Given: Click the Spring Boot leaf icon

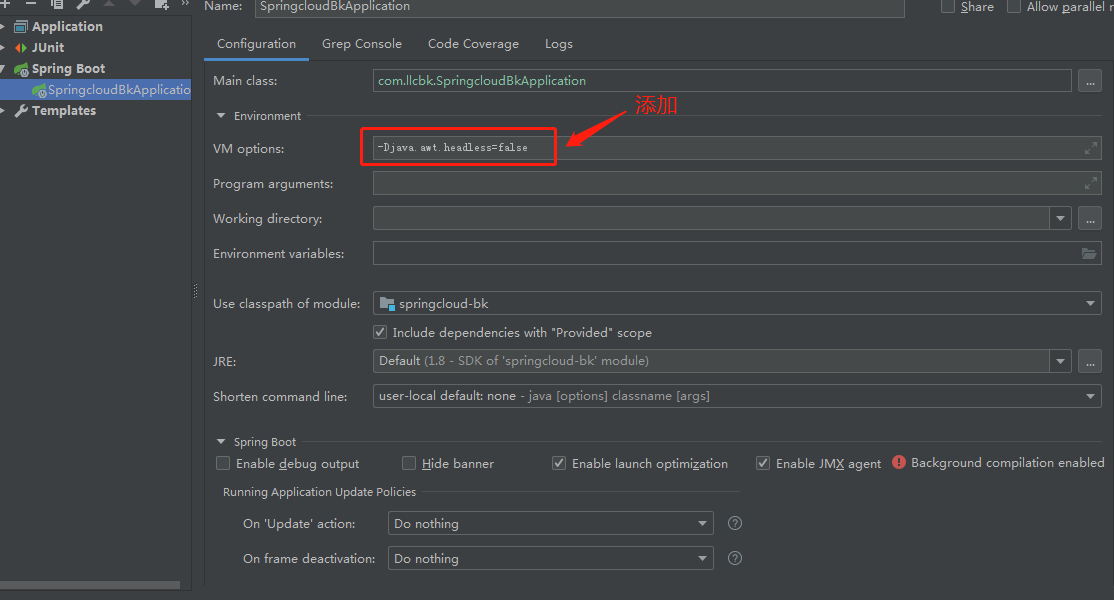Looking at the screenshot, I should pos(21,69).
